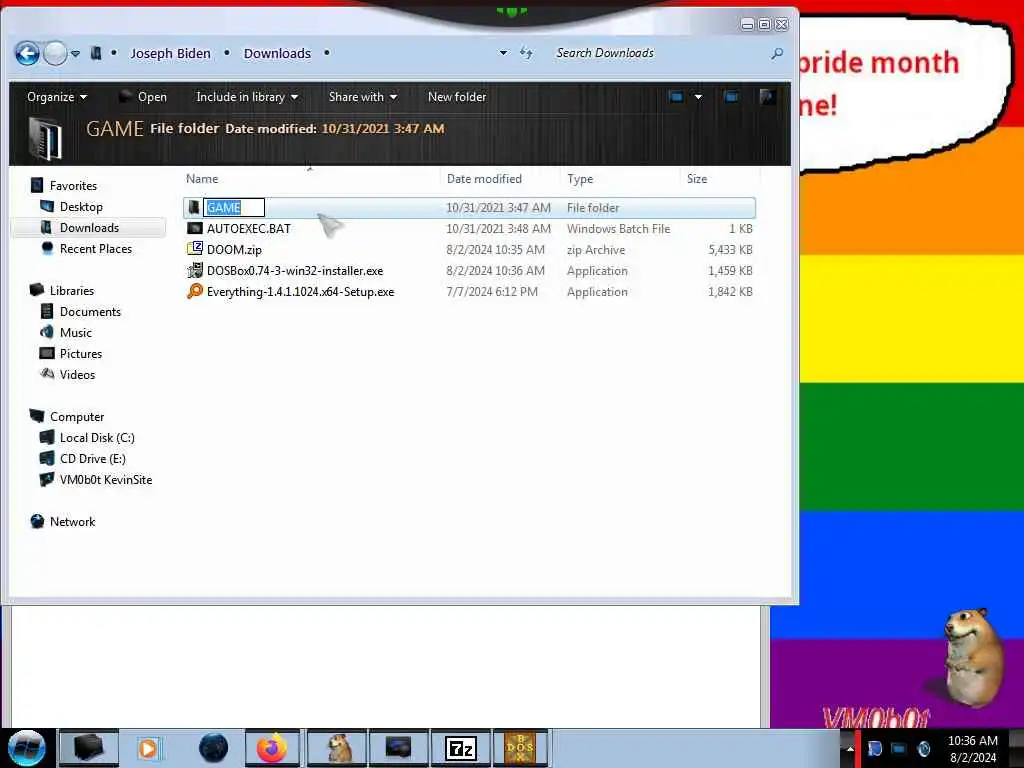
Task: Click the network tray icon
Action: (899, 748)
